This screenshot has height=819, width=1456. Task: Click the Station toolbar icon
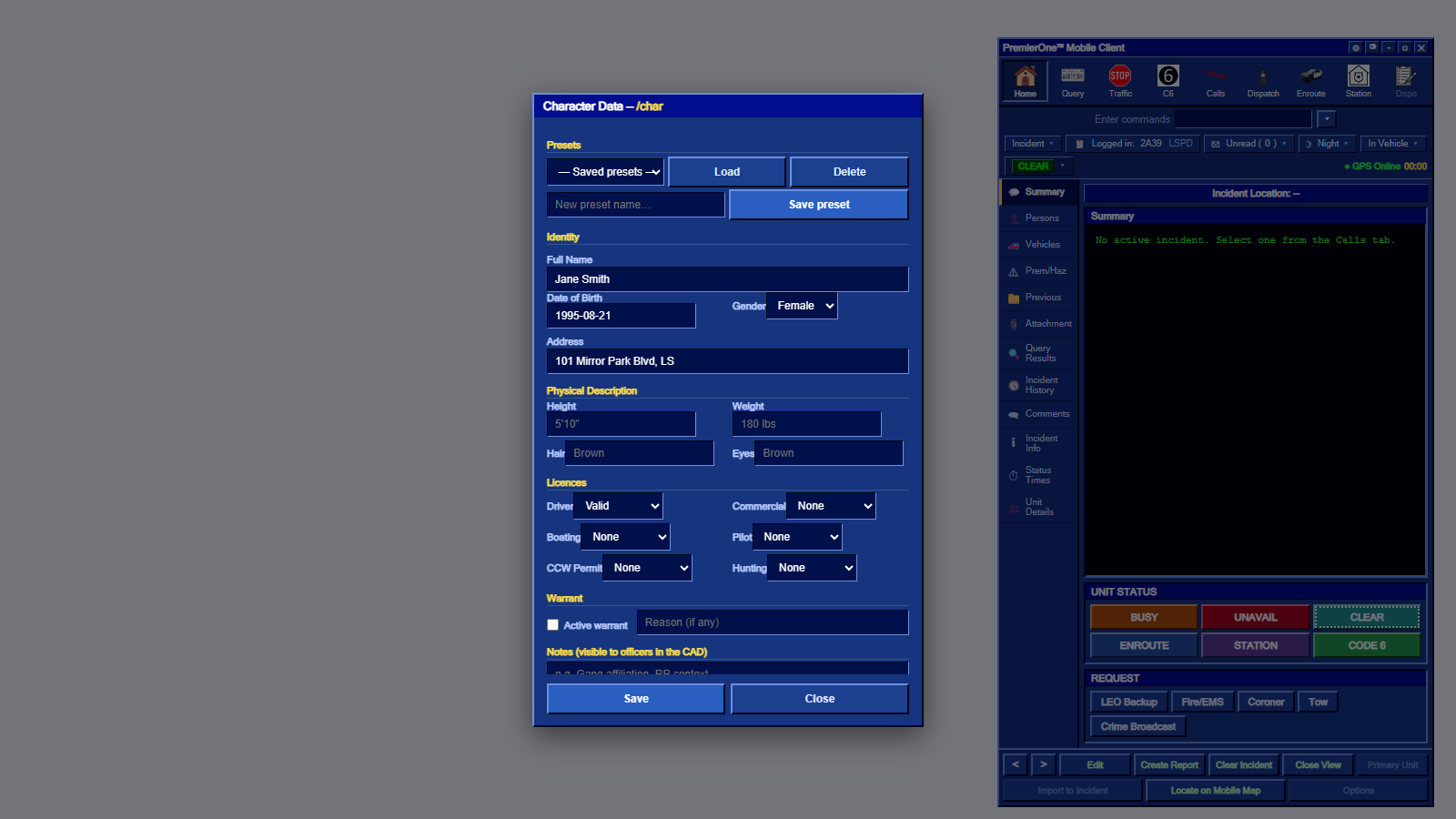pyautogui.click(x=1359, y=81)
